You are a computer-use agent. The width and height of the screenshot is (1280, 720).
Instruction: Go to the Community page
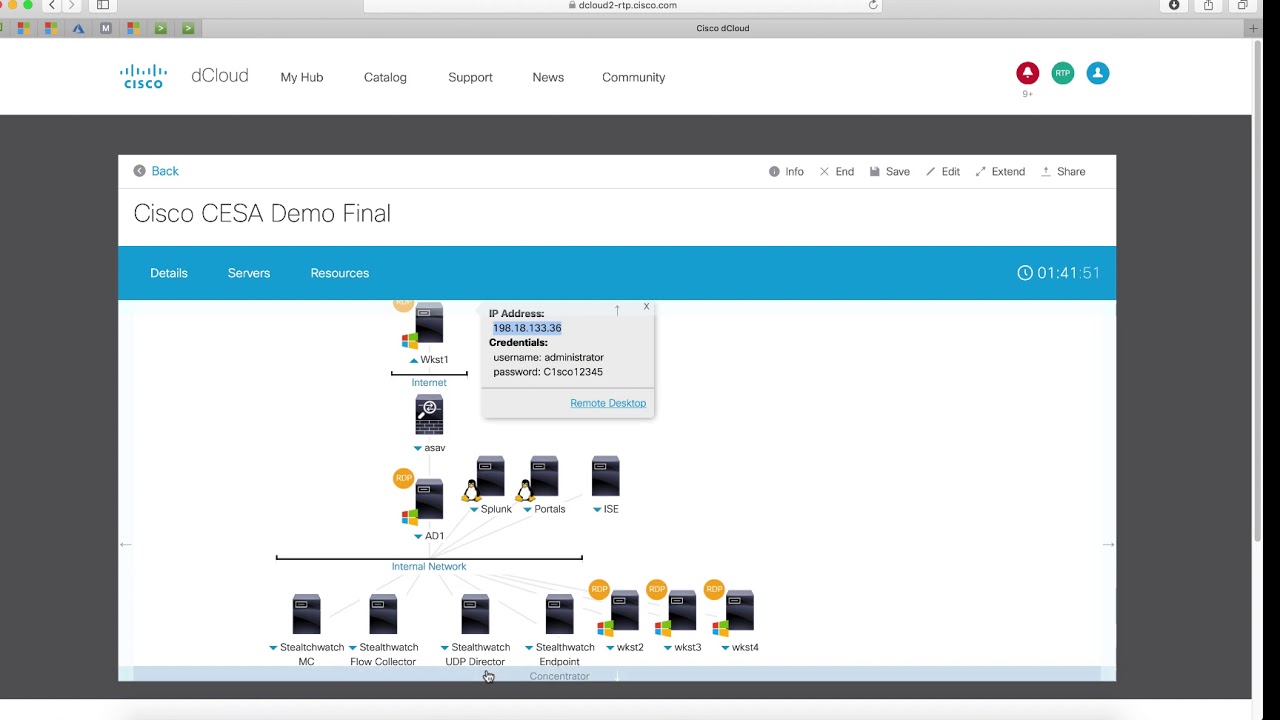coord(634,77)
